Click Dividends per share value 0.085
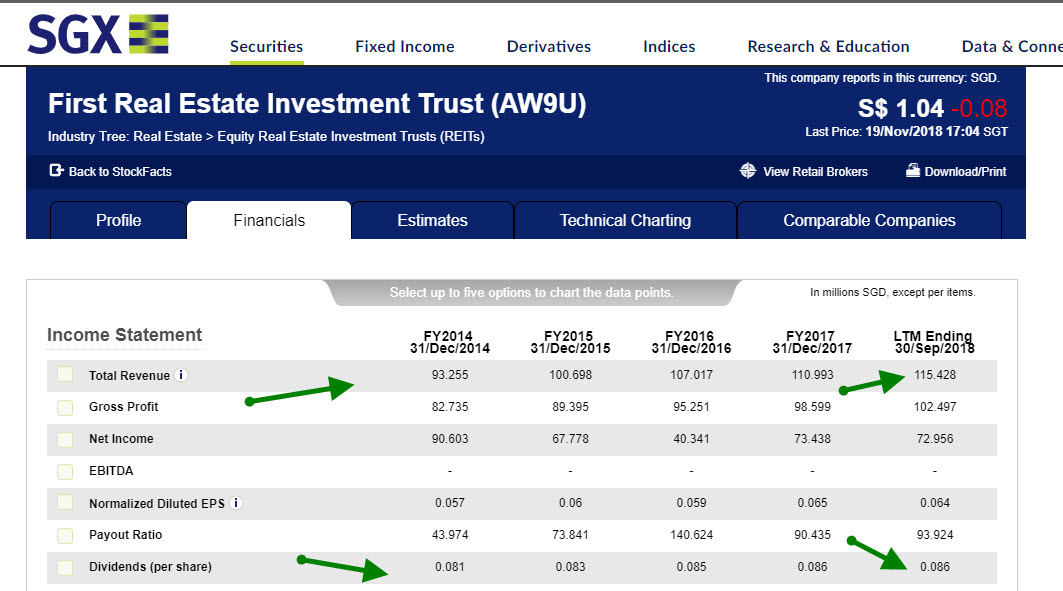The height and width of the screenshot is (591, 1063). point(691,567)
